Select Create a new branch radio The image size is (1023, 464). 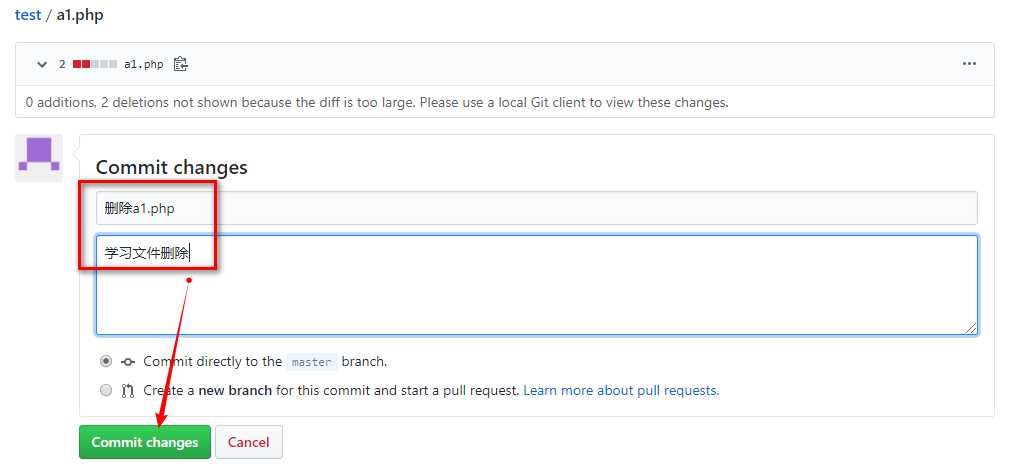click(x=106, y=391)
